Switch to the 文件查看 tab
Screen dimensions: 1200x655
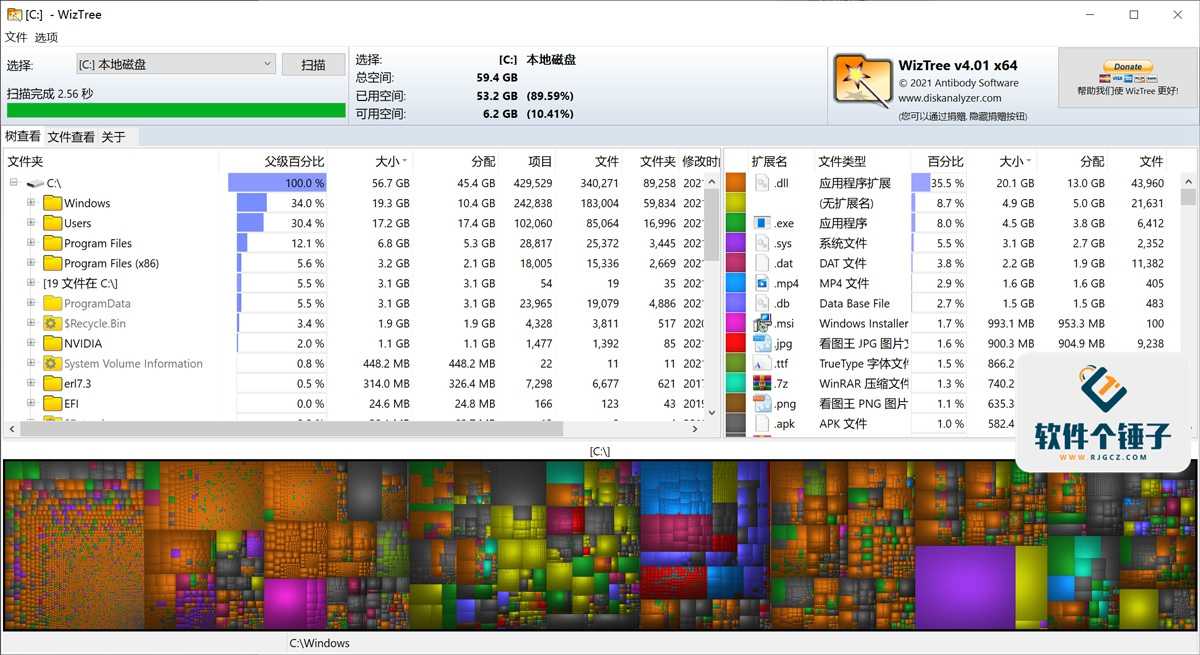[71, 137]
